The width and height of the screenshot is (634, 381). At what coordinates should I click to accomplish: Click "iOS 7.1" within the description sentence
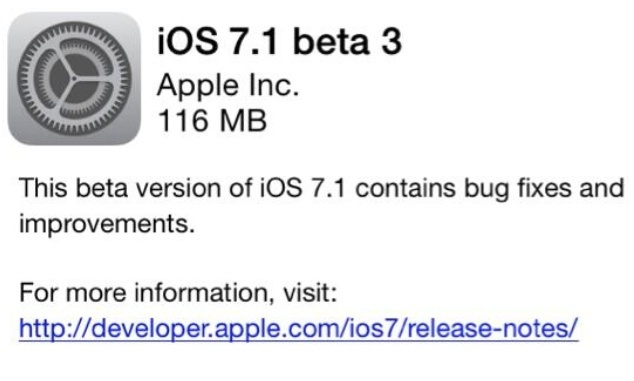tap(302, 188)
